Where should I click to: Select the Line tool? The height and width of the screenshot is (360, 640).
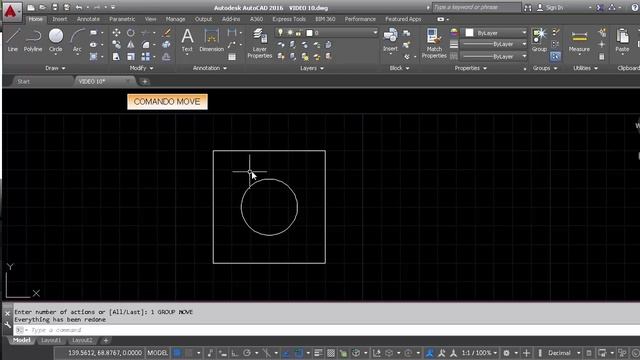point(13,40)
